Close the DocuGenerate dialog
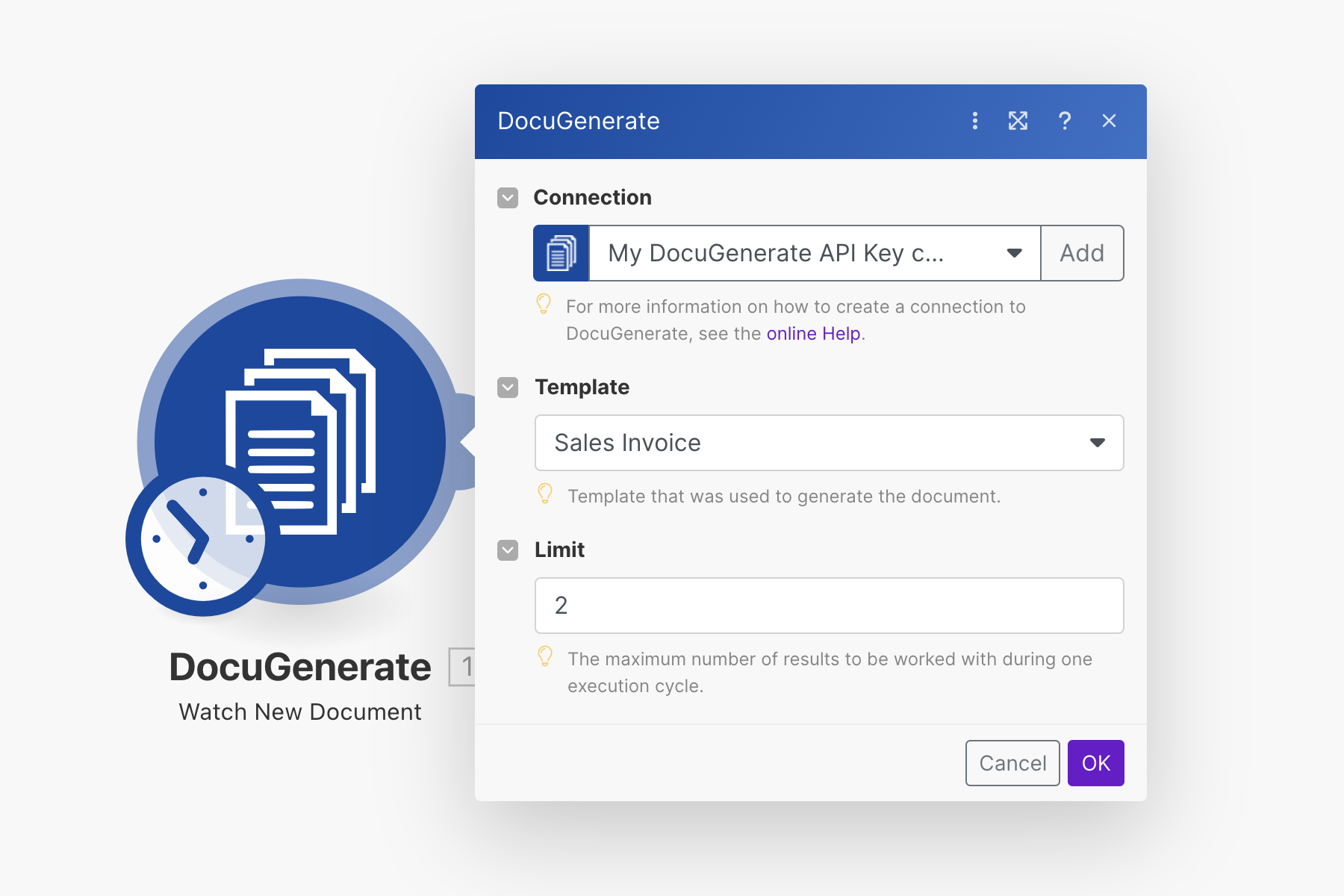The width and height of the screenshot is (1344, 896). coord(1109,121)
